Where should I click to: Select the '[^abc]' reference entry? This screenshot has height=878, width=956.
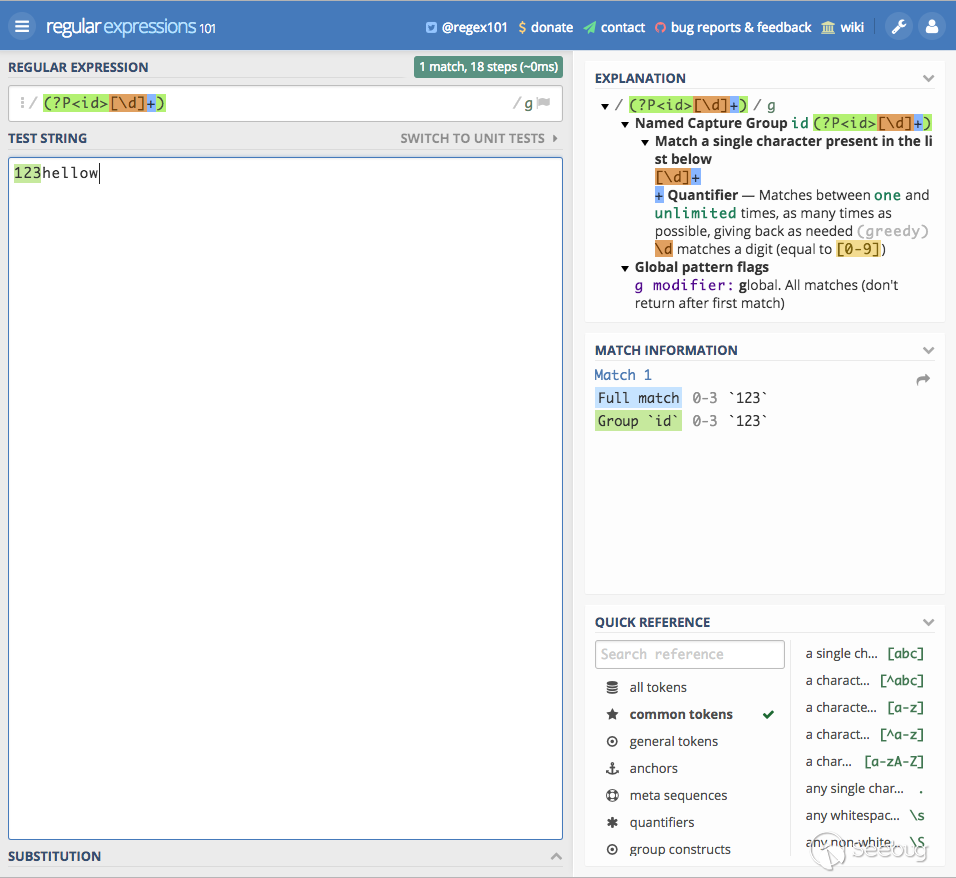click(x=865, y=680)
